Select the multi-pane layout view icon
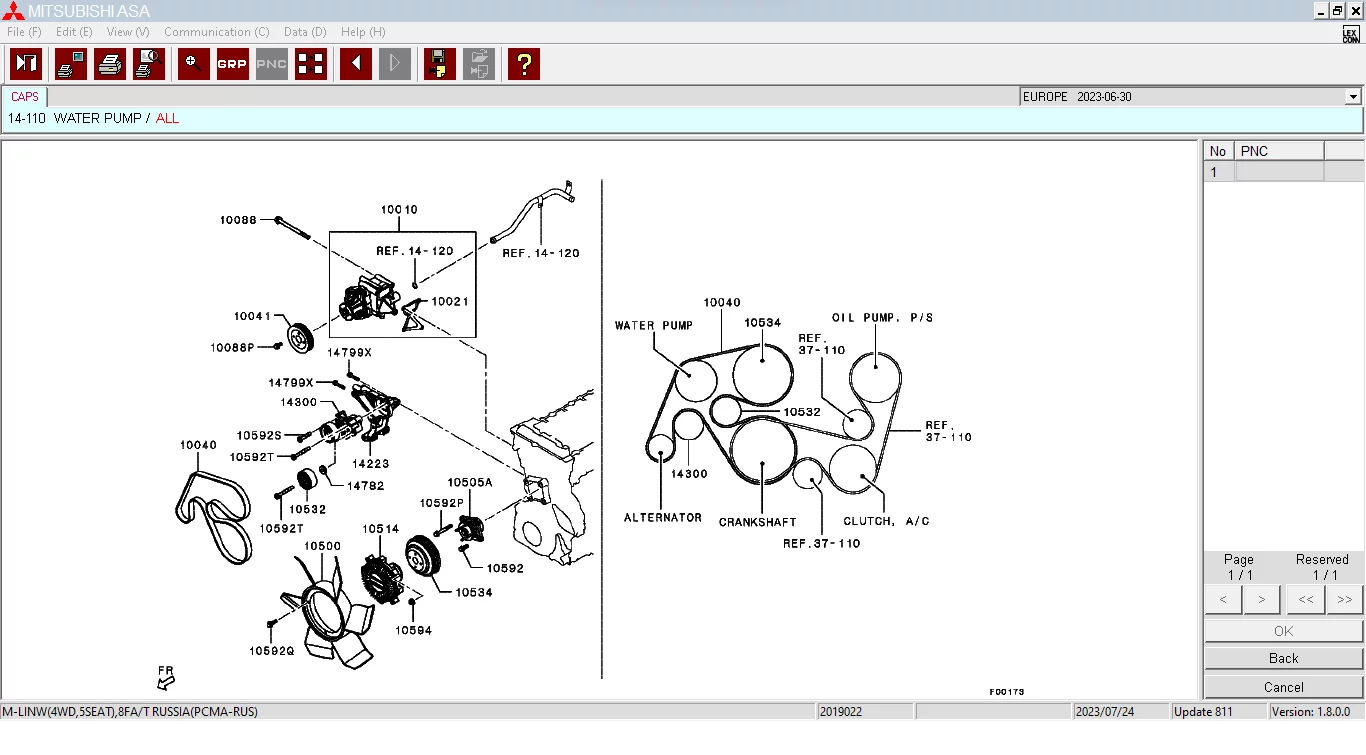This screenshot has width=1366, height=755. [x=310, y=63]
